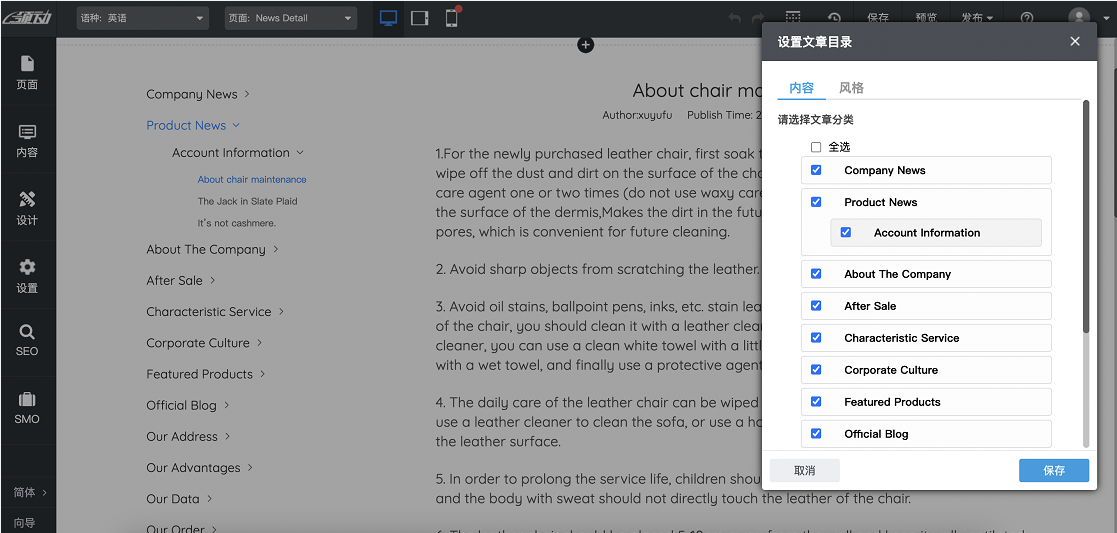Switch to mobile phone preview icon
This screenshot has width=1117, height=533.
coord(452,18)
